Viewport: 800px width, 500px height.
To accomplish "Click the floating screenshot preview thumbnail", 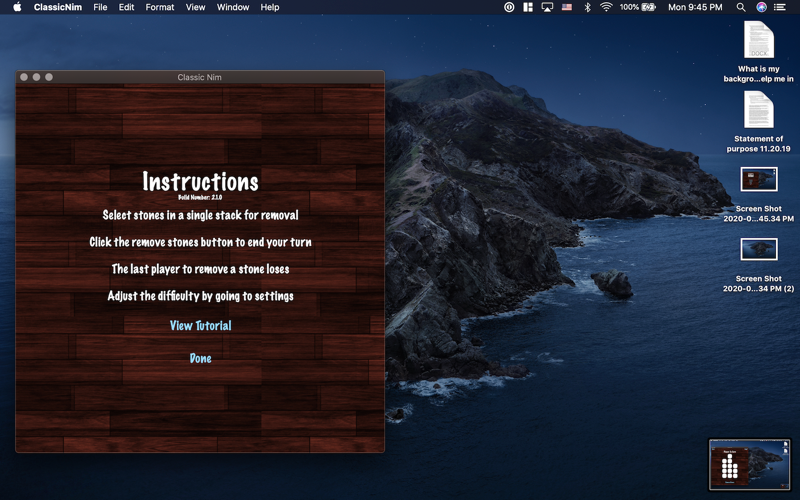I will pyautogui.click(x=749, y=464).
